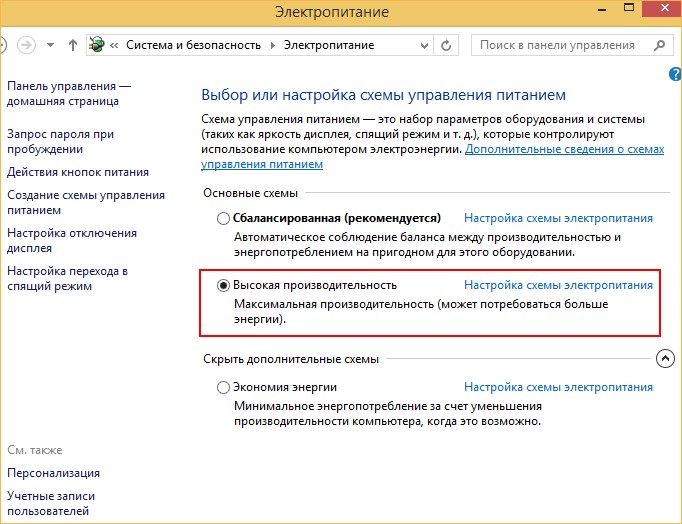
Task: Open Настройка схемы электропитания for Экономия энергии
Action: (x=558, y=387)
